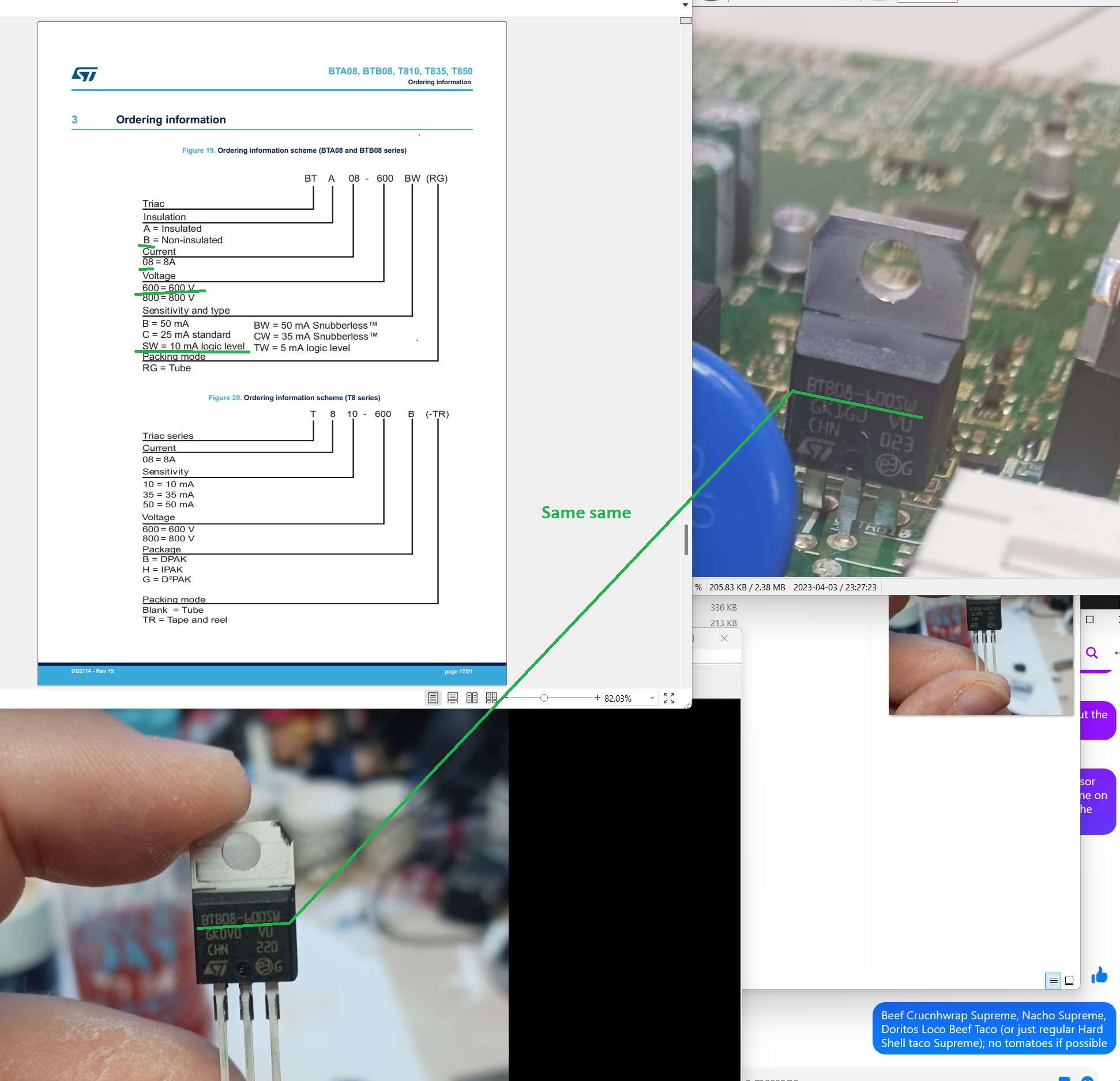
Task: Click the purple search magnifier icon
Action: (x=1091, y=653)
